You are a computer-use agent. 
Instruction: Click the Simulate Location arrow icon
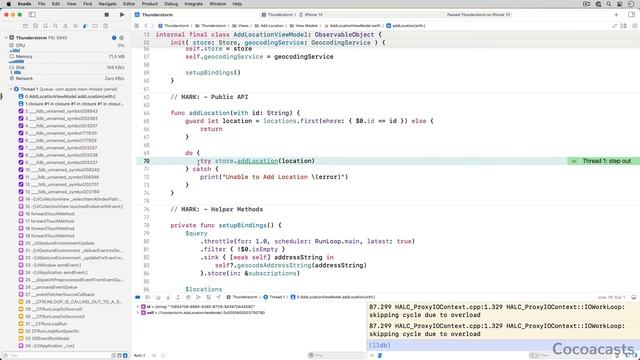(219, 297)
